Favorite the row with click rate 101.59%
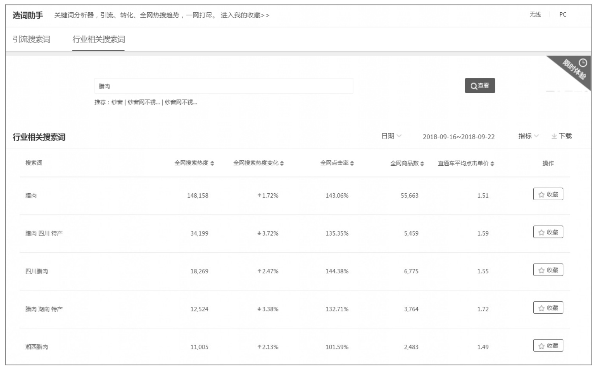Image resolution: width=596 pixels, height=372 pixels. [x=548, y=345]
